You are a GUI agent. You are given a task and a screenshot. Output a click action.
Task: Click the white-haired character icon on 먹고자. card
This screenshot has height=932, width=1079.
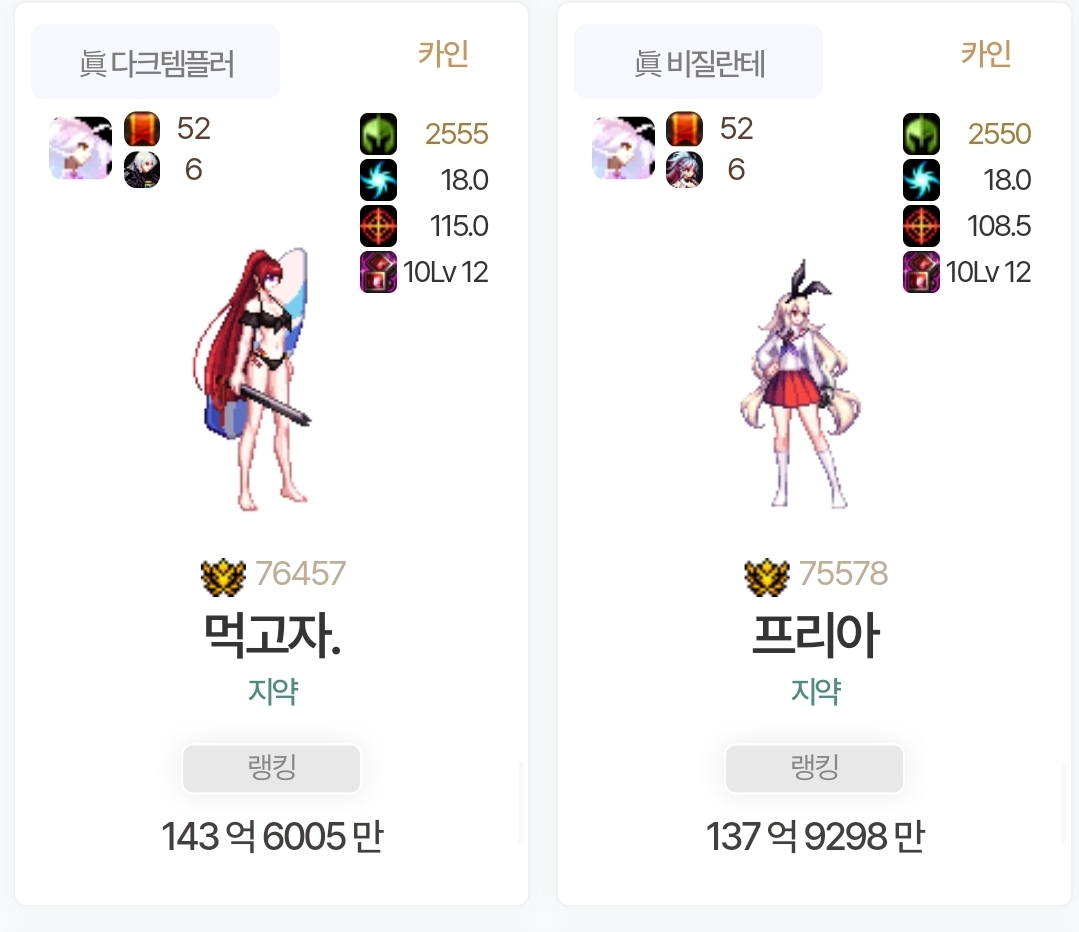[x=142, y=169]
